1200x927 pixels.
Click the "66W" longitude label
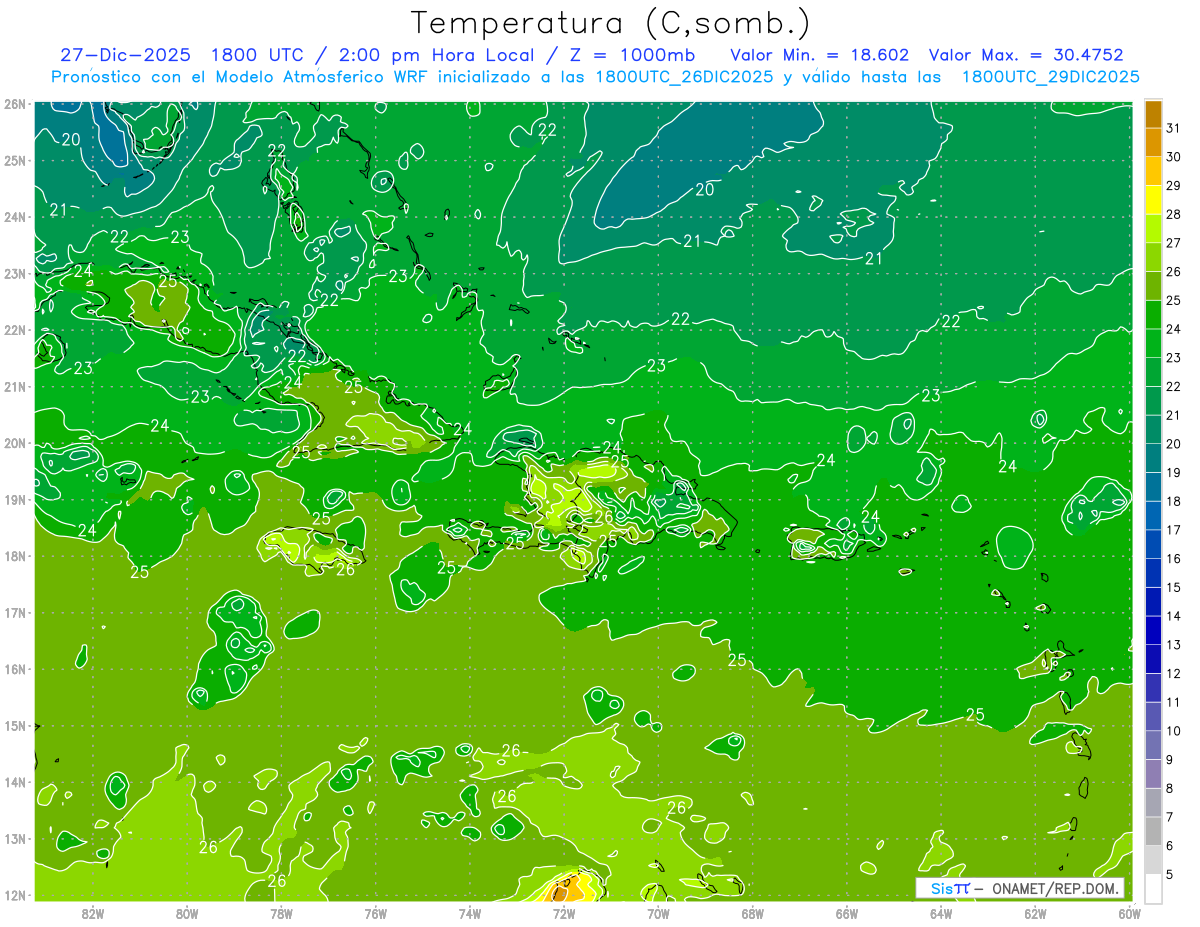coord(847,913)
